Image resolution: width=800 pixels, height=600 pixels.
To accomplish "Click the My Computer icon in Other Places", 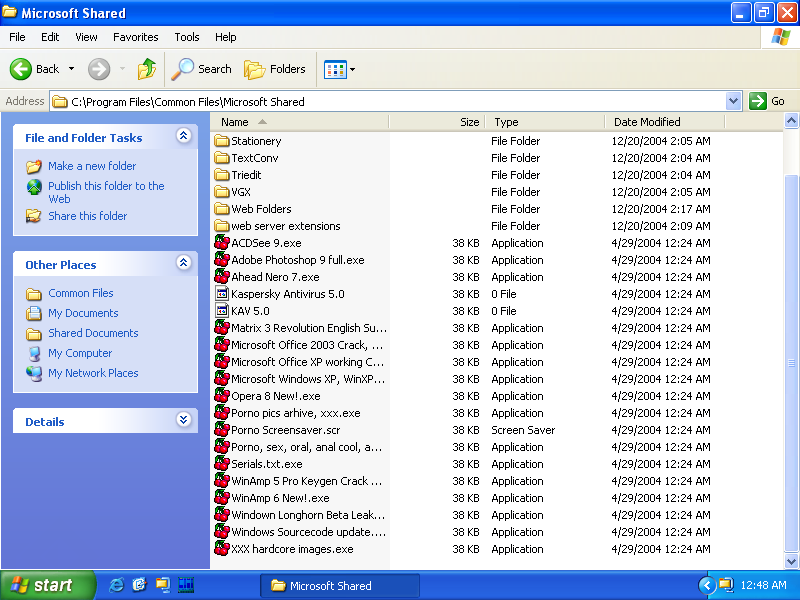I will (34, 353).
